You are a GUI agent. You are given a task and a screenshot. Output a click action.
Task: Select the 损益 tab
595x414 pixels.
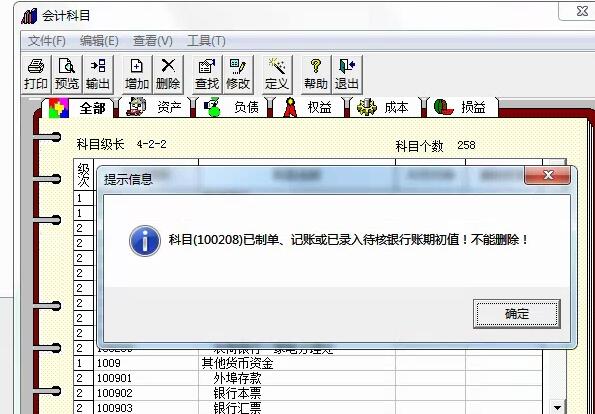[462, 107]
